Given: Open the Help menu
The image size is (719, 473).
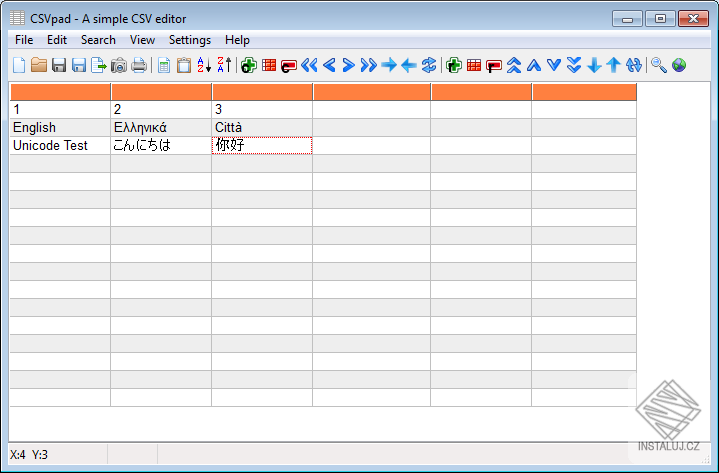Looking at the screenshot, I should (x=237, y=40).
